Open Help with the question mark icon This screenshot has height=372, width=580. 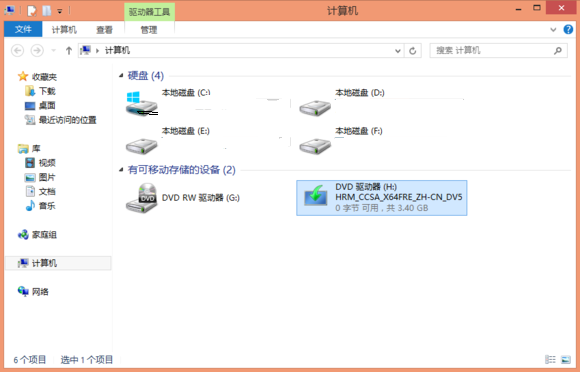pyautogui.click(x=568, y=29)
